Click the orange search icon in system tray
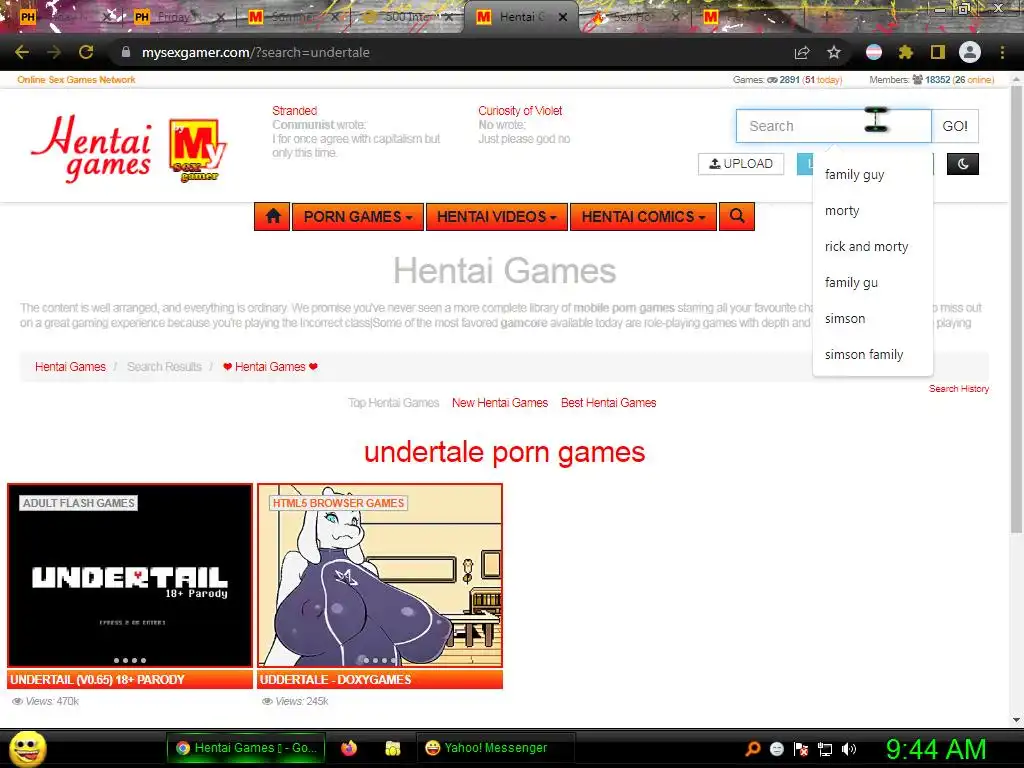The image size is (1024, 768). 752,749
